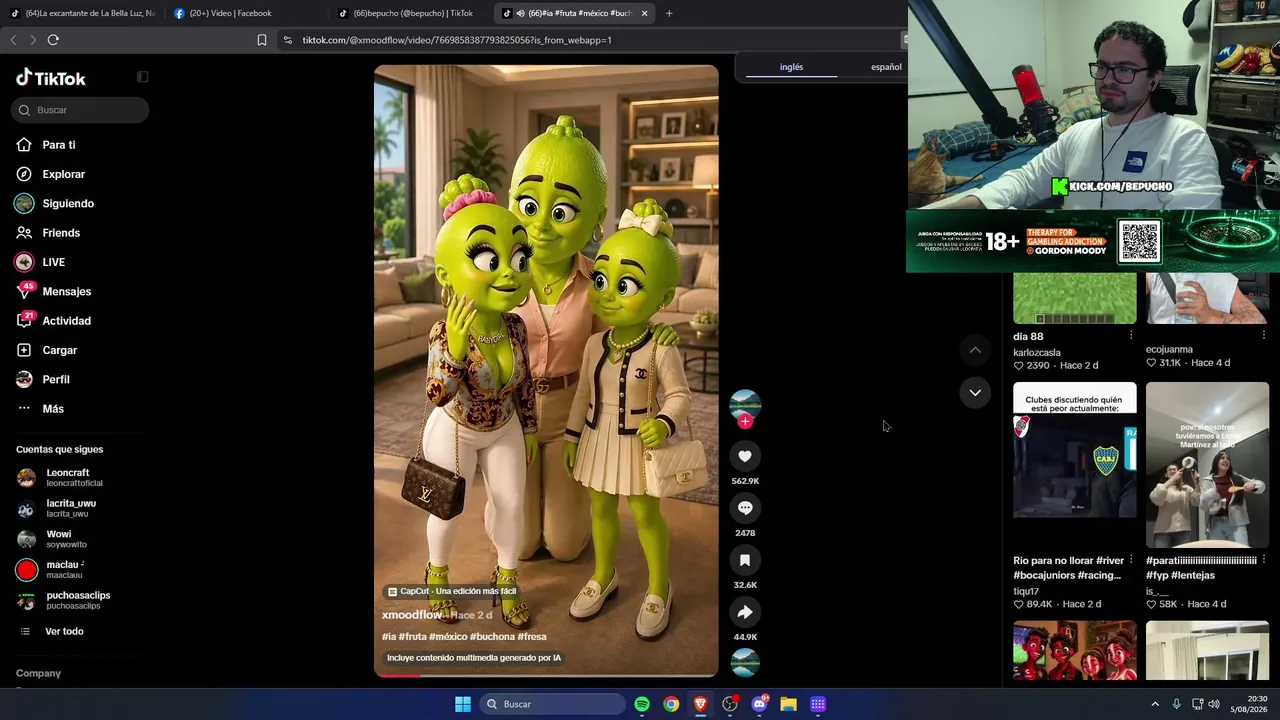Bookmark this page in the browser
The height and width of the screenshot is (720, 1280).
262,40
